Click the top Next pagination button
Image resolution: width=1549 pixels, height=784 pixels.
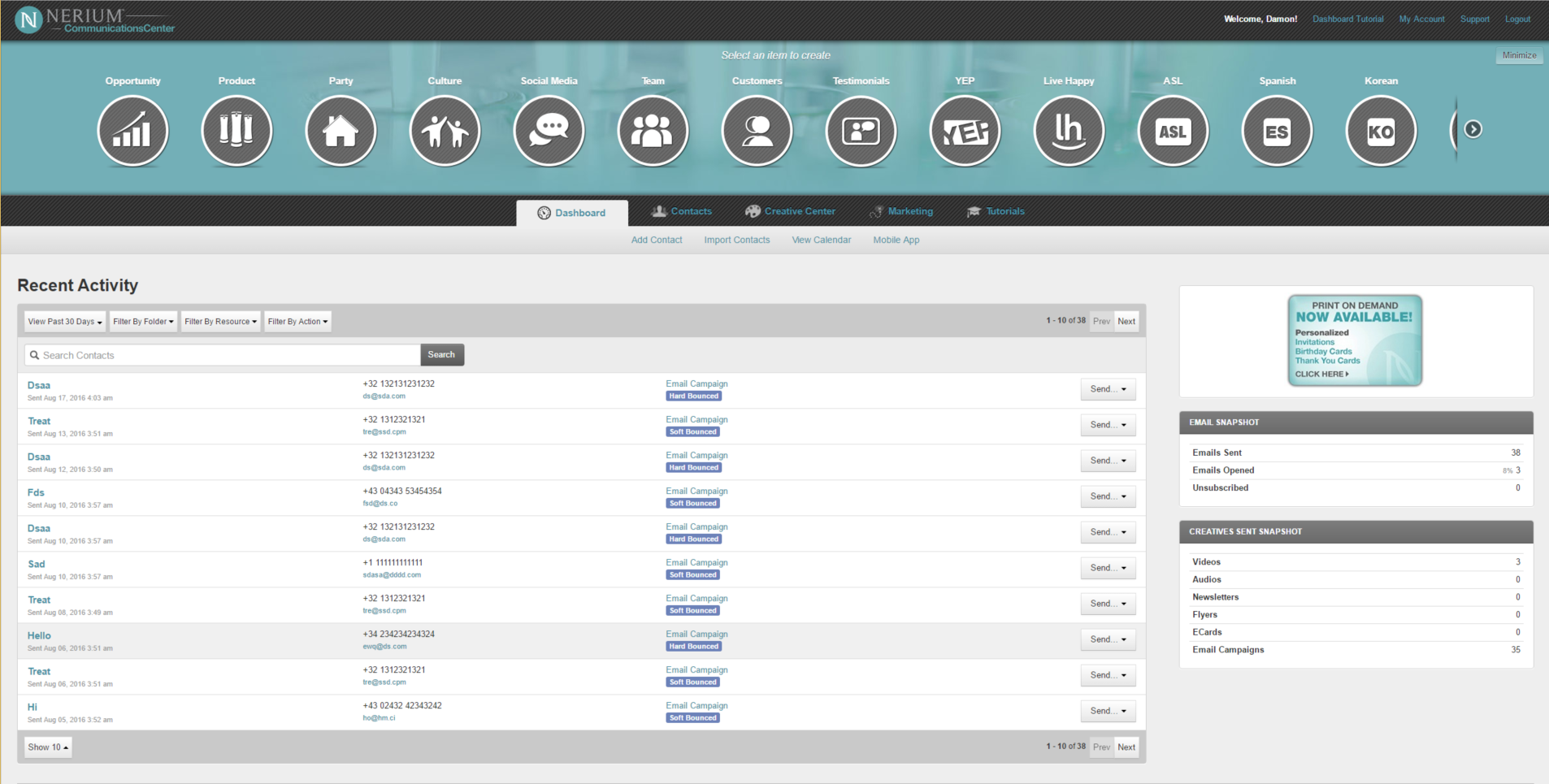pyautogui.click(x=1126, y=322)
